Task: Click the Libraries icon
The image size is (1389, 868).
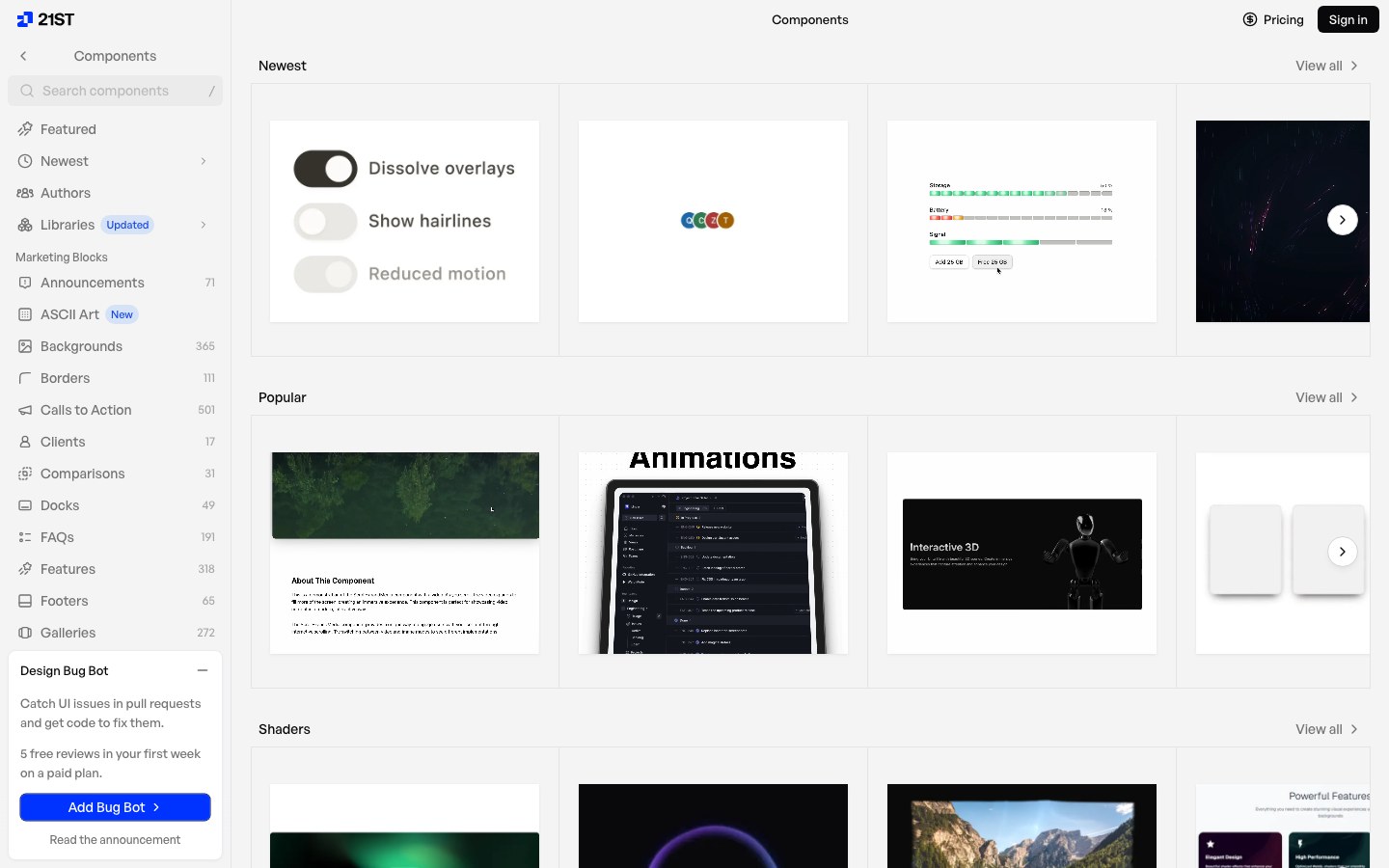Action: pos(25,225)
